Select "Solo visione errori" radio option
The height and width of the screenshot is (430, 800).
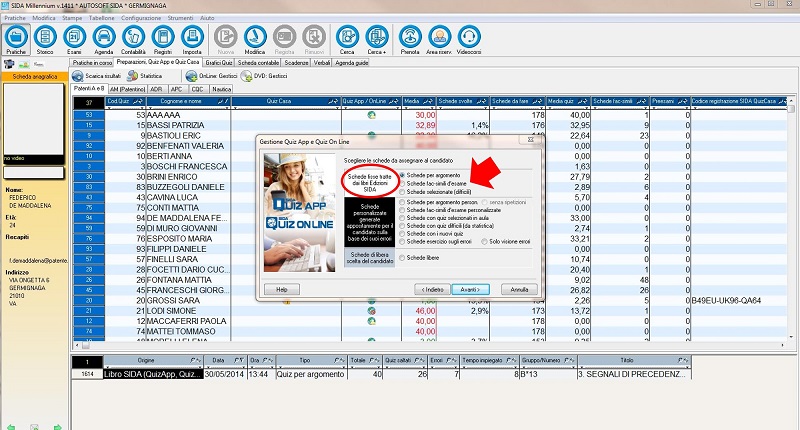[485, 241]
